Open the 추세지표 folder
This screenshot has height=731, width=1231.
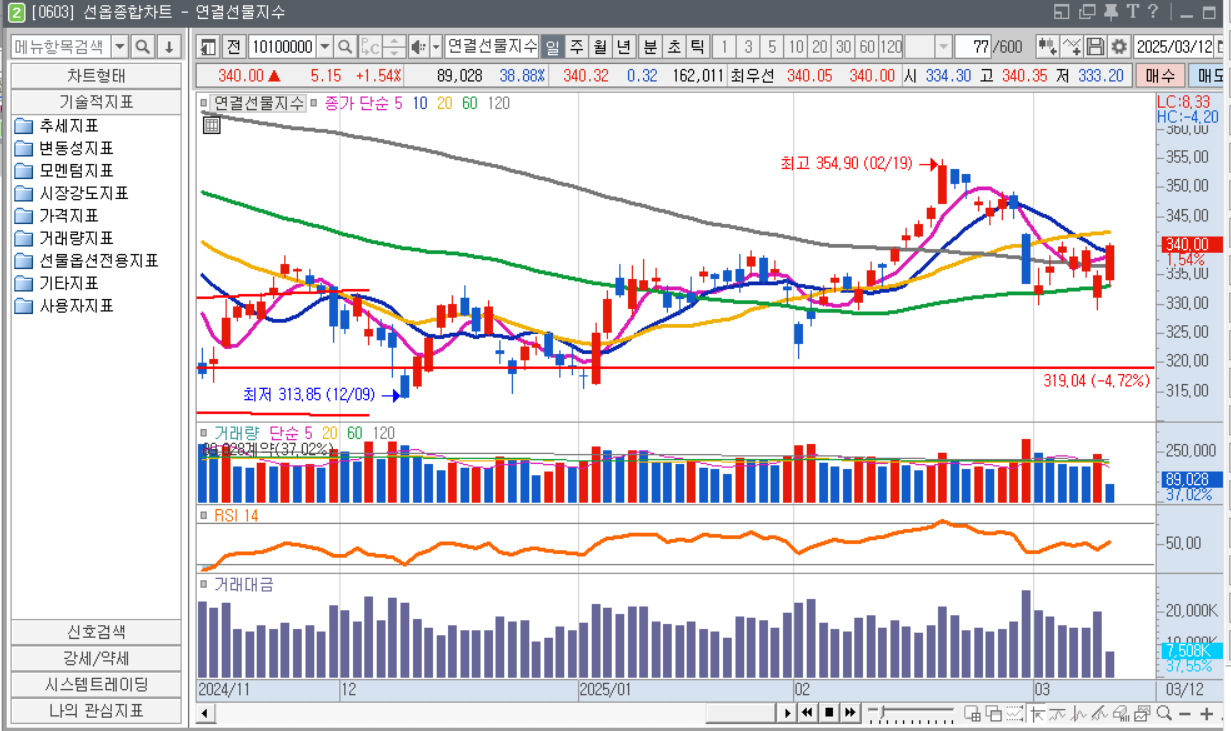pyautogui.click(x=69, y=126)
